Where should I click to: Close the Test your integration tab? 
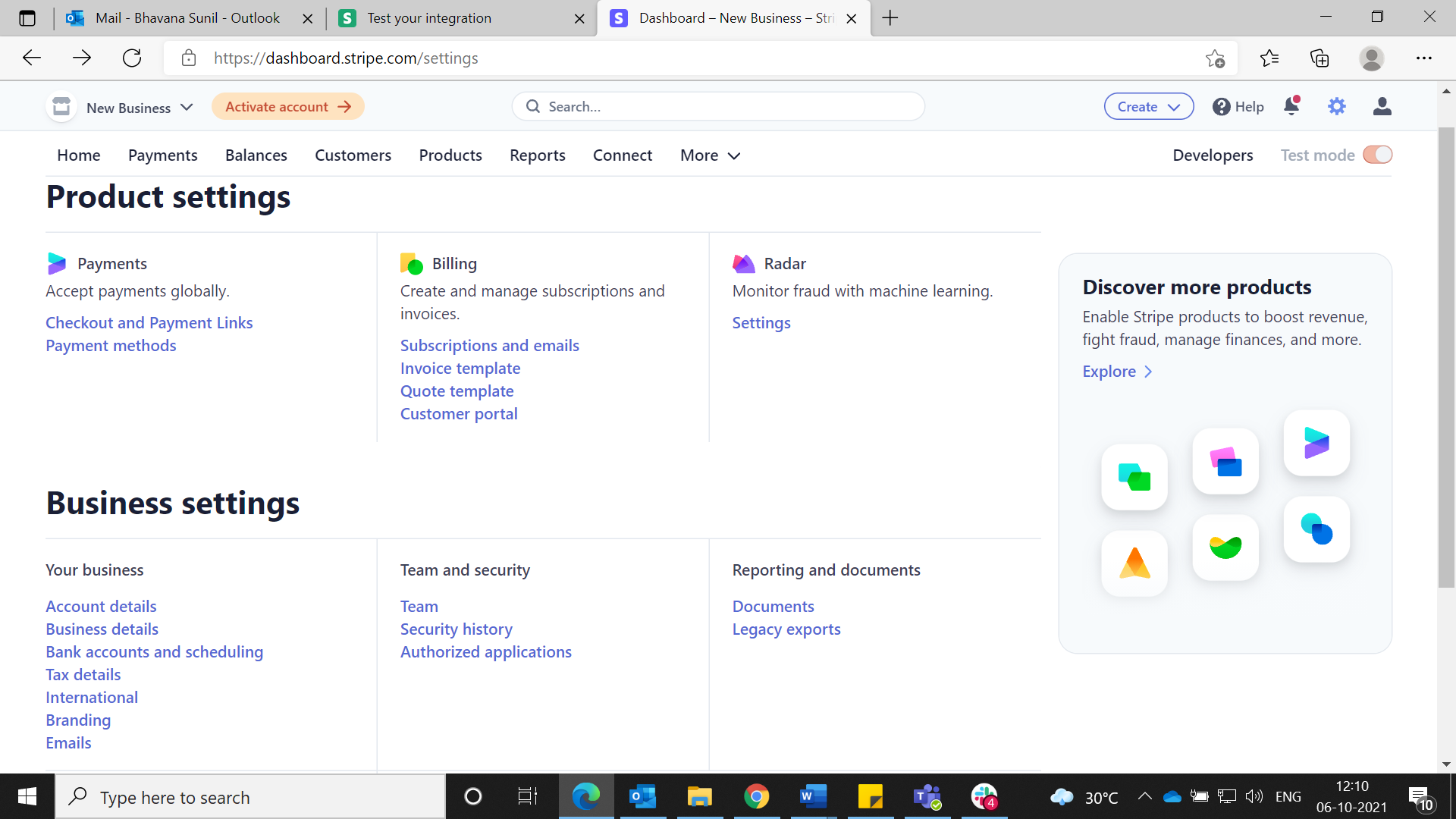[x=579, y=19]
